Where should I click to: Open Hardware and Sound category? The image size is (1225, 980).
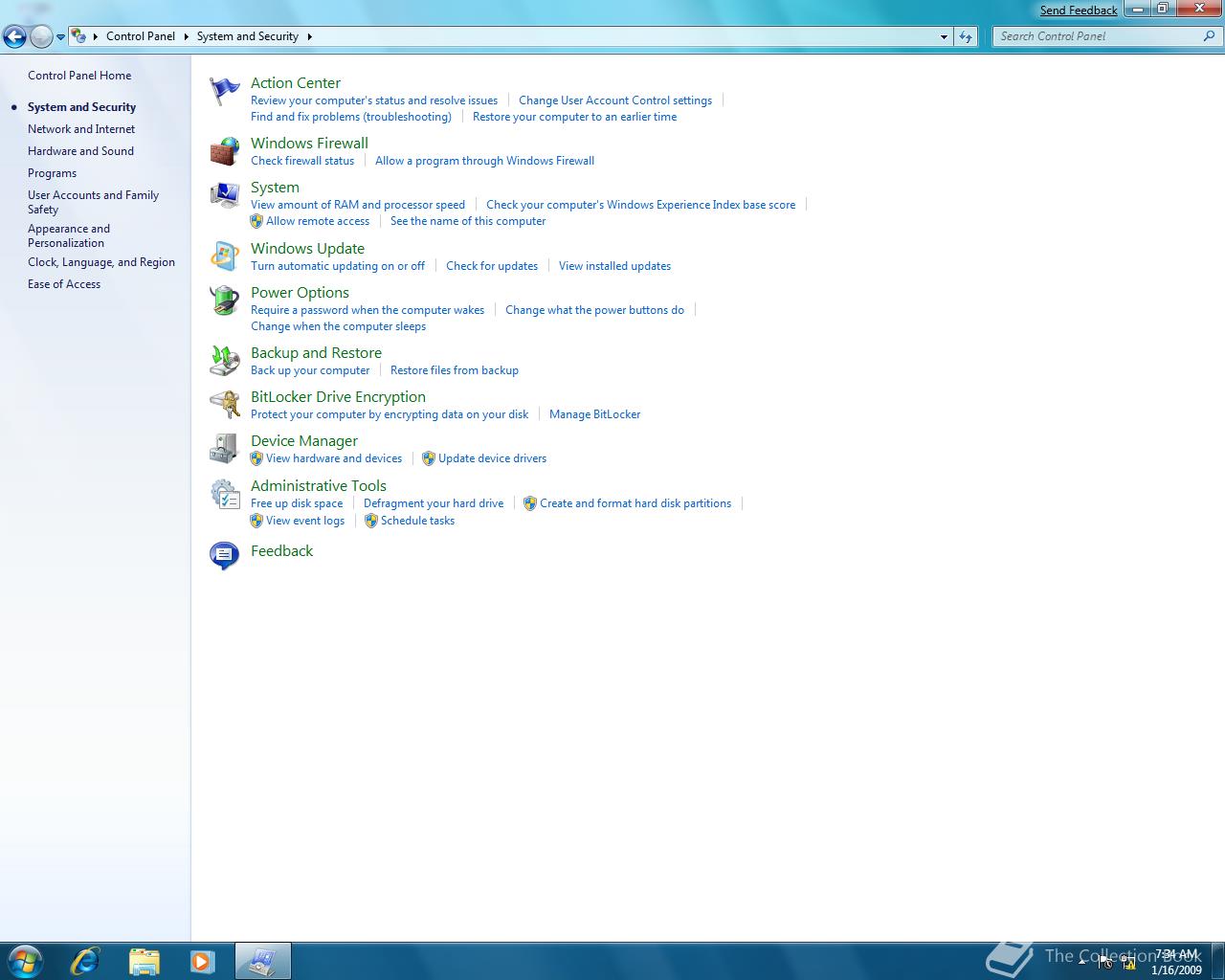(80, 151)
